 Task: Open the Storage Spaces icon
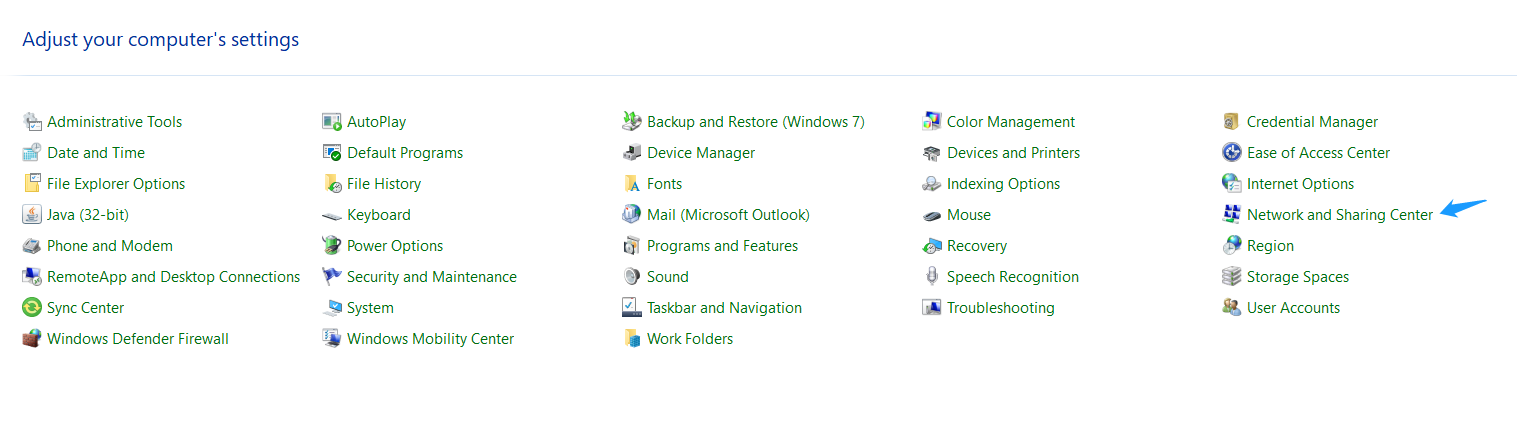1231,277
